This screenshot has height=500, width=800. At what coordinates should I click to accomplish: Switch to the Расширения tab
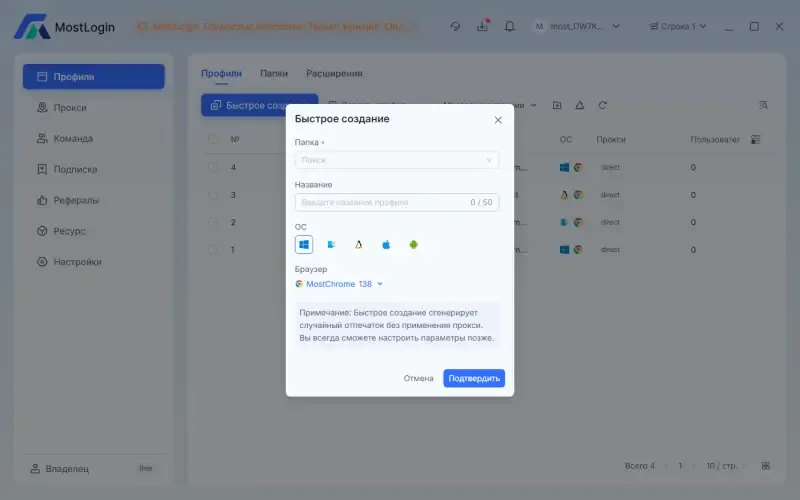click(334, 73)
